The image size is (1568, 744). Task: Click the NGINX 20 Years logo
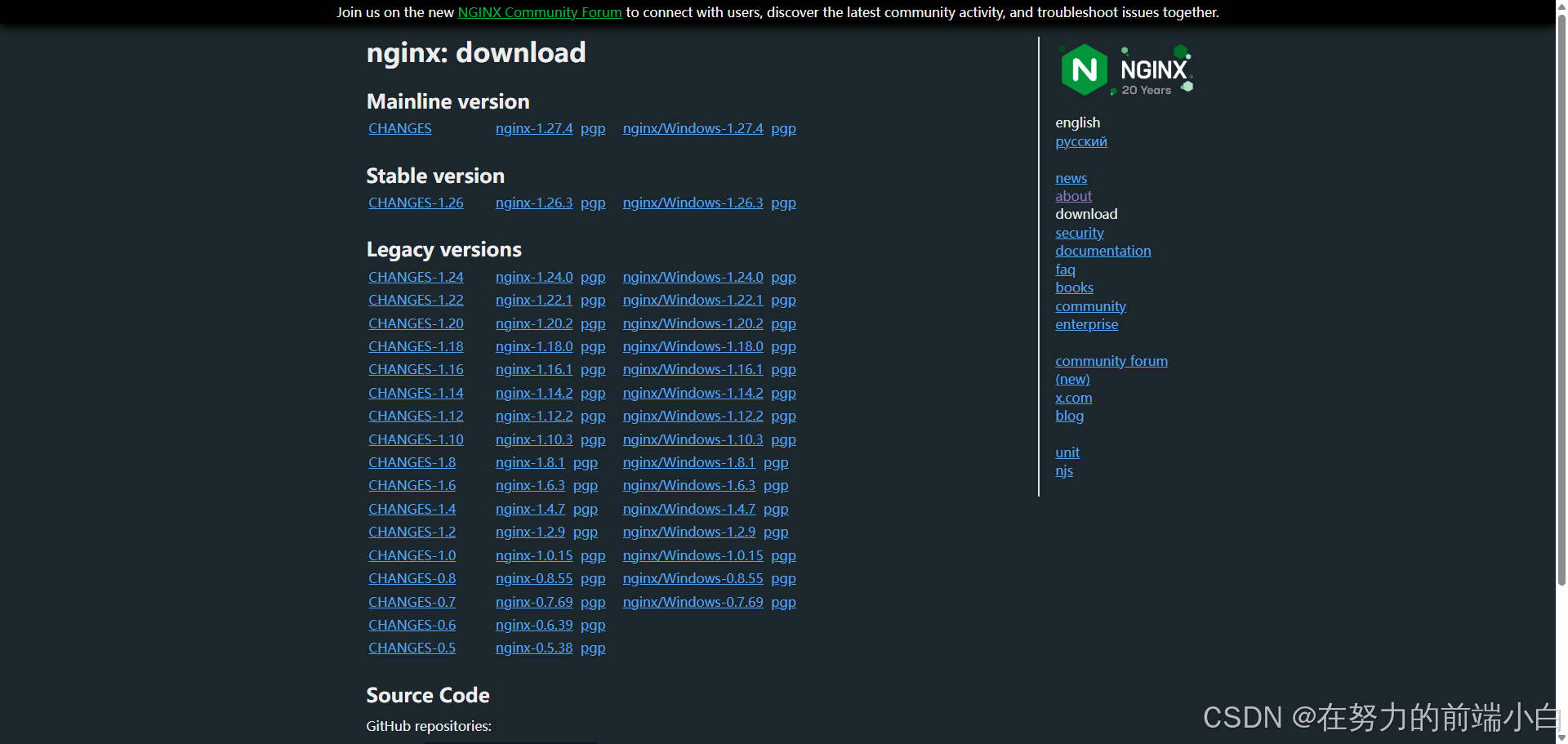[x=1127, y=70]
